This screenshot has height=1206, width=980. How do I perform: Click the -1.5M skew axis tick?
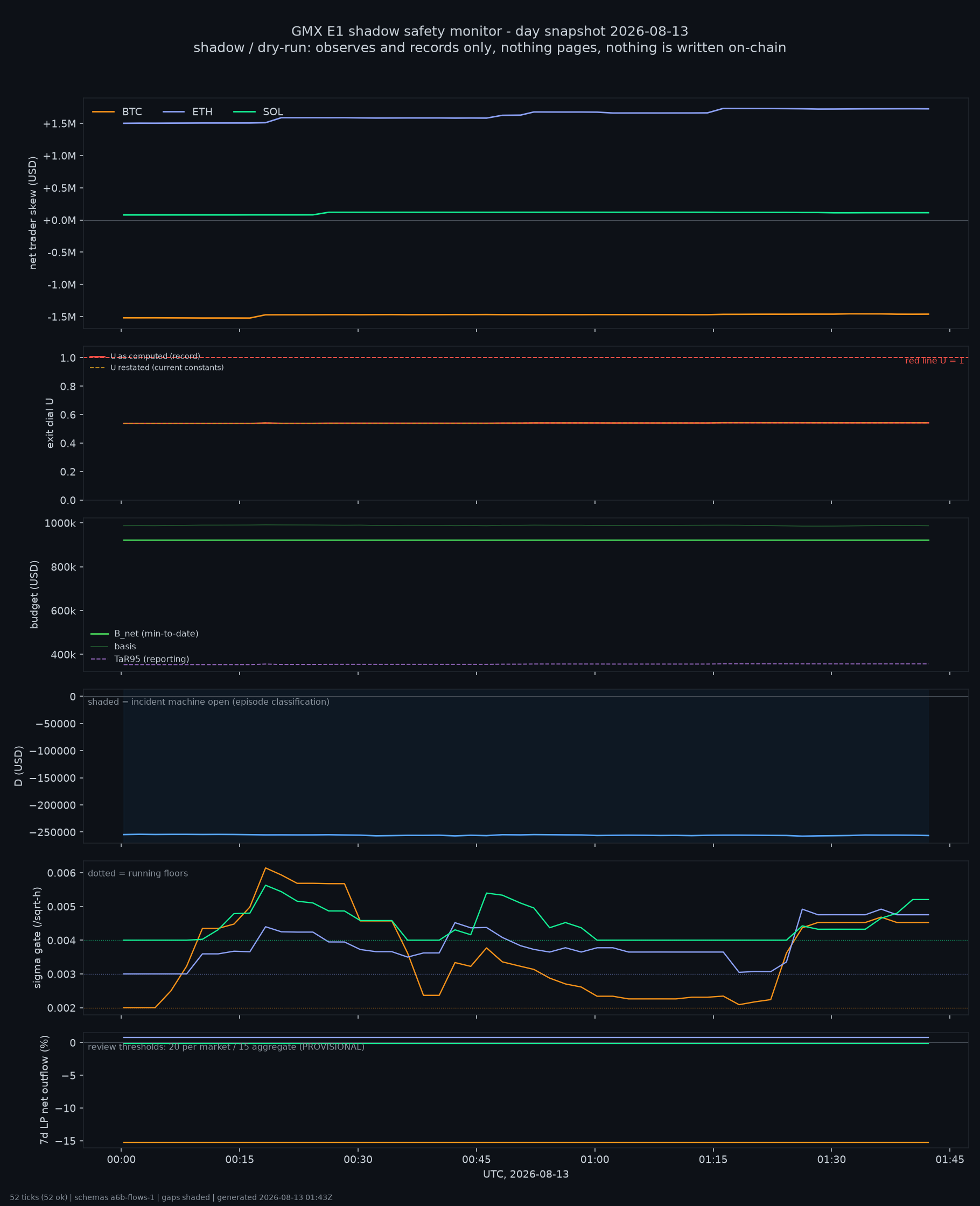(61, 317)
